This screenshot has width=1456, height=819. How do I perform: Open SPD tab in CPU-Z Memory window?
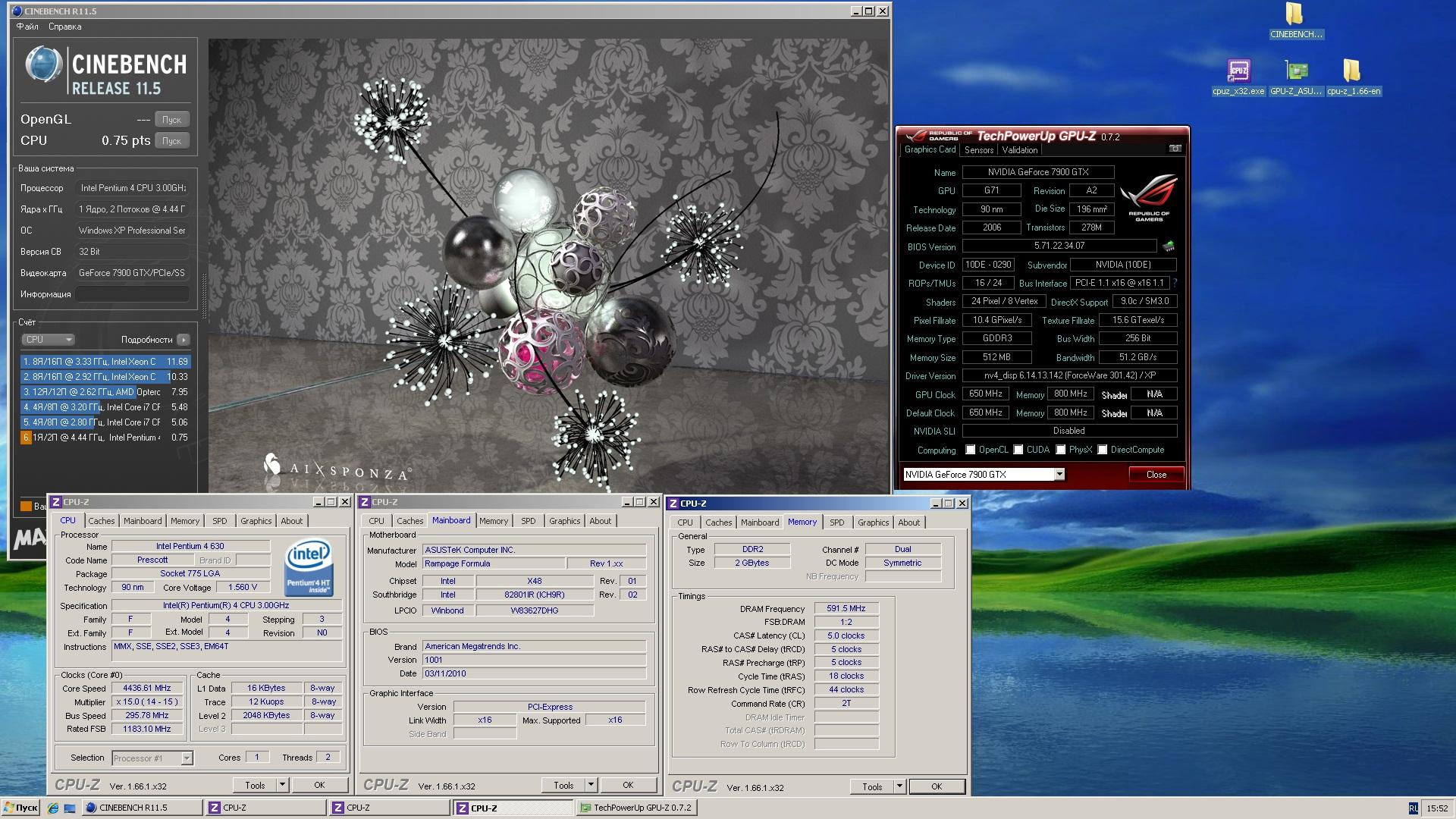coord(837,522)
